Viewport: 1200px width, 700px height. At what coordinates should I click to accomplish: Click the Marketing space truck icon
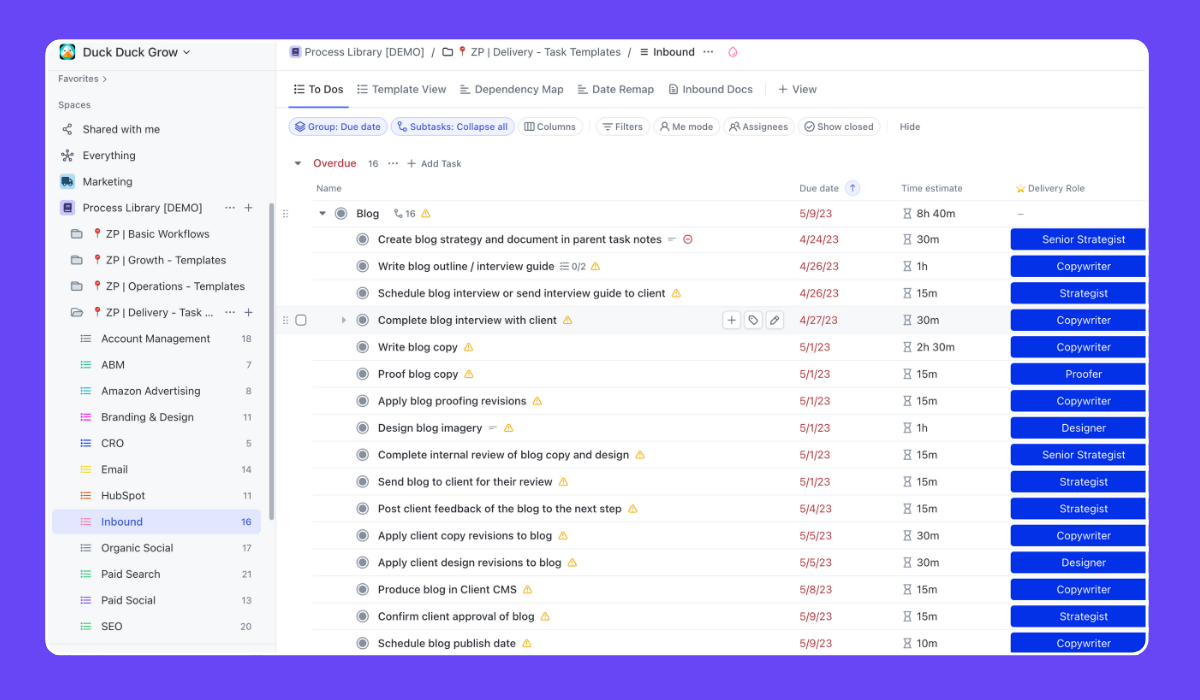click(67, 181)
